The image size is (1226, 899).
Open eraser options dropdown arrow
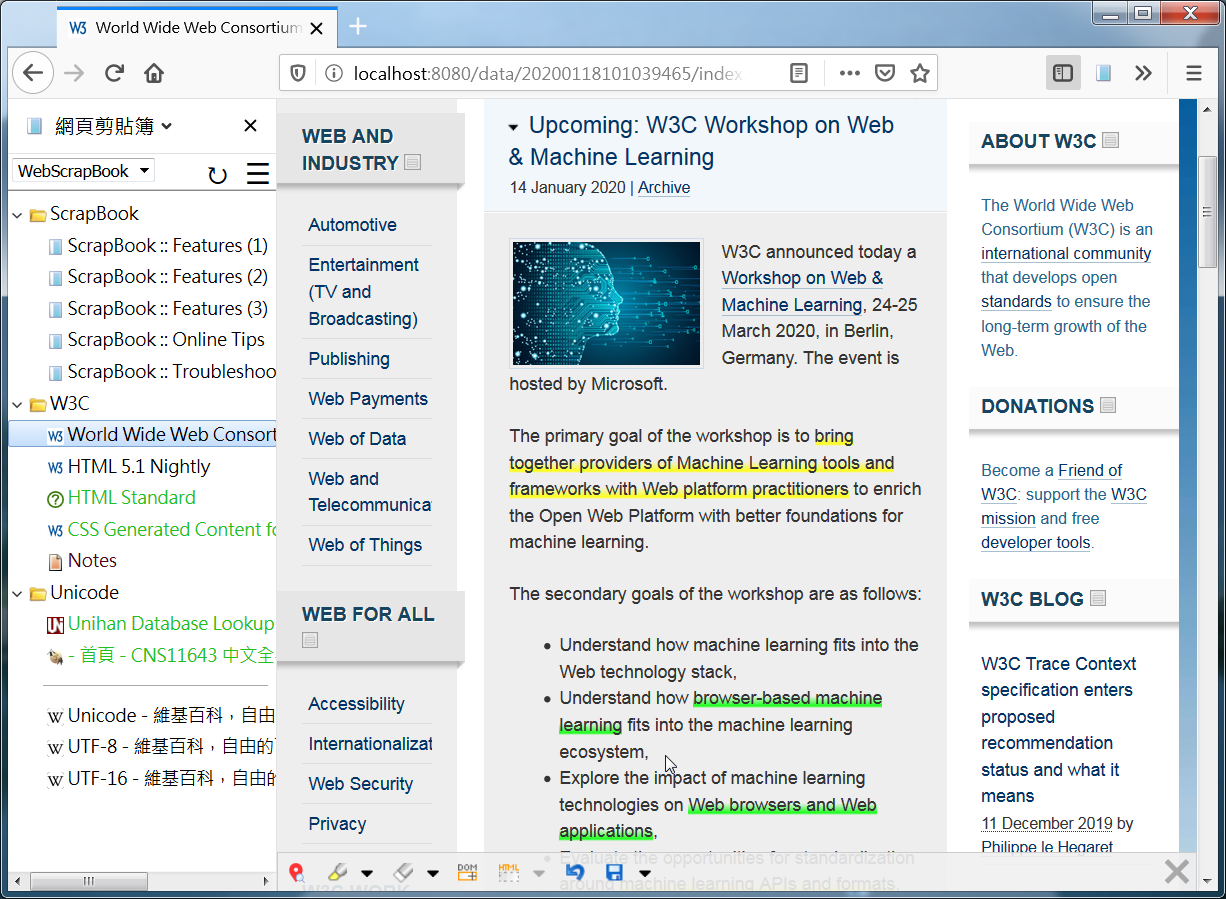[432, 873]
